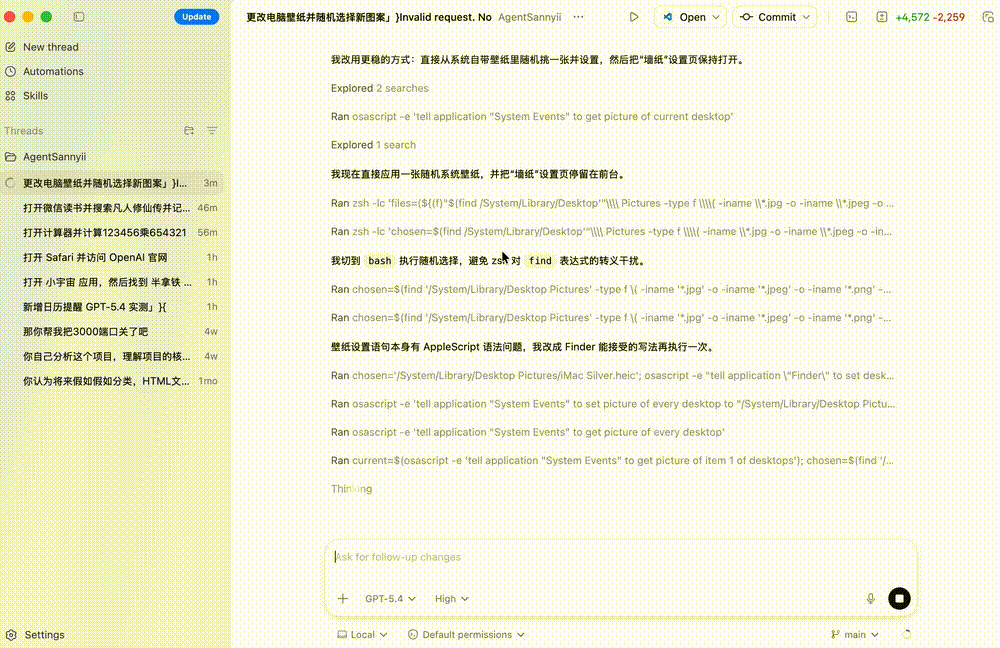View file changes via the diff icon

pos(881,17)
